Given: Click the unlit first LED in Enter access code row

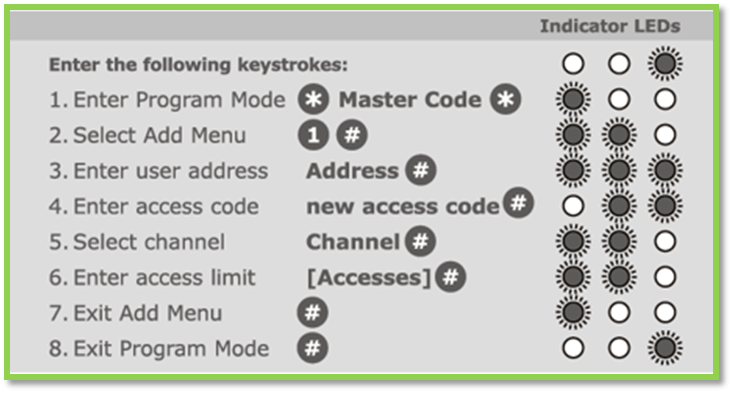Looking at the screenshot, I should click(x=573, y=206).
